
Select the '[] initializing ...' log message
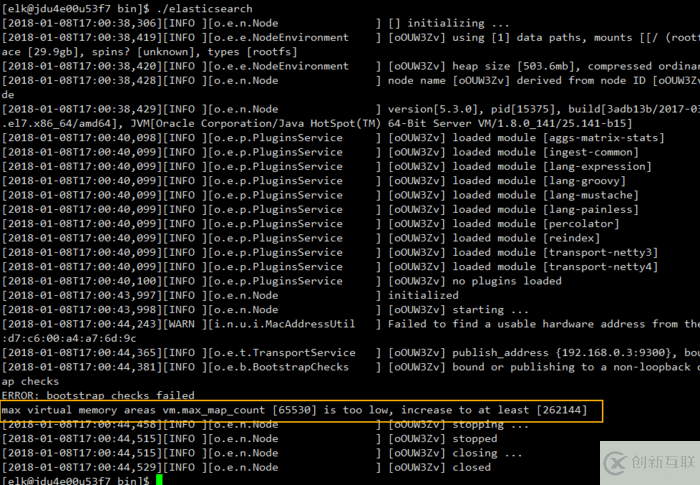(449, 23)
